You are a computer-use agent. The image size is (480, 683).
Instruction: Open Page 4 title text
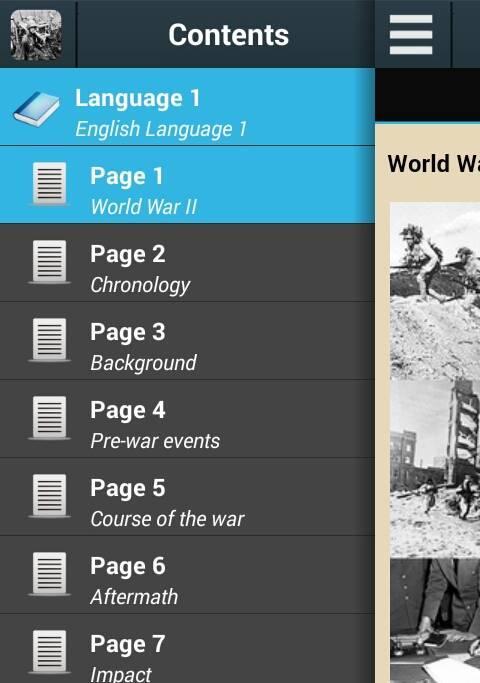point(128,410)
